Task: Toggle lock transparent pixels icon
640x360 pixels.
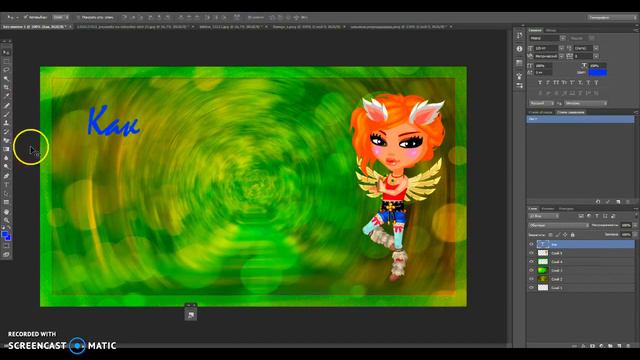Action: (x=550, y=235)
